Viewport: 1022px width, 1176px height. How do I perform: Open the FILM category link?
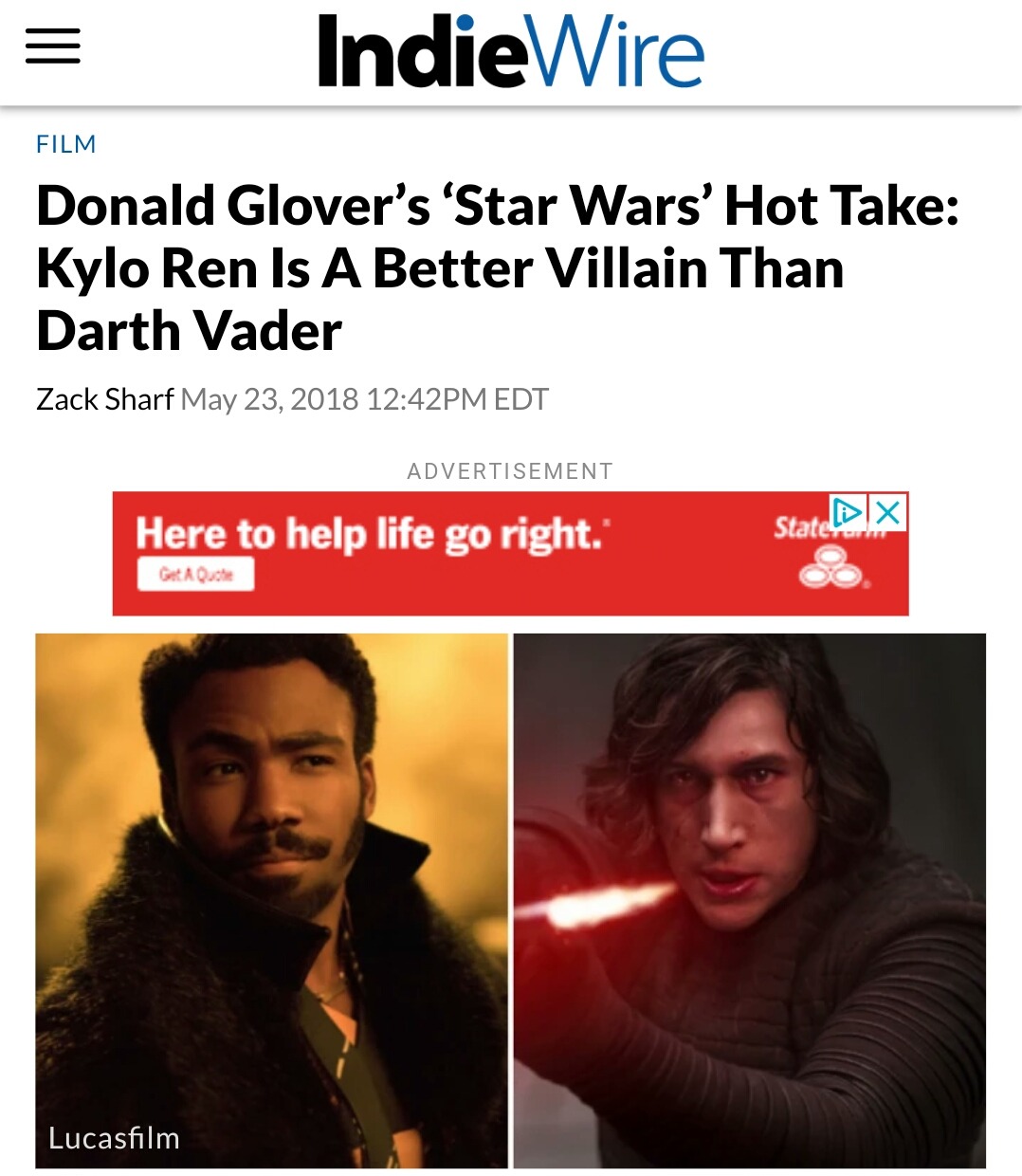pos(66,144)
